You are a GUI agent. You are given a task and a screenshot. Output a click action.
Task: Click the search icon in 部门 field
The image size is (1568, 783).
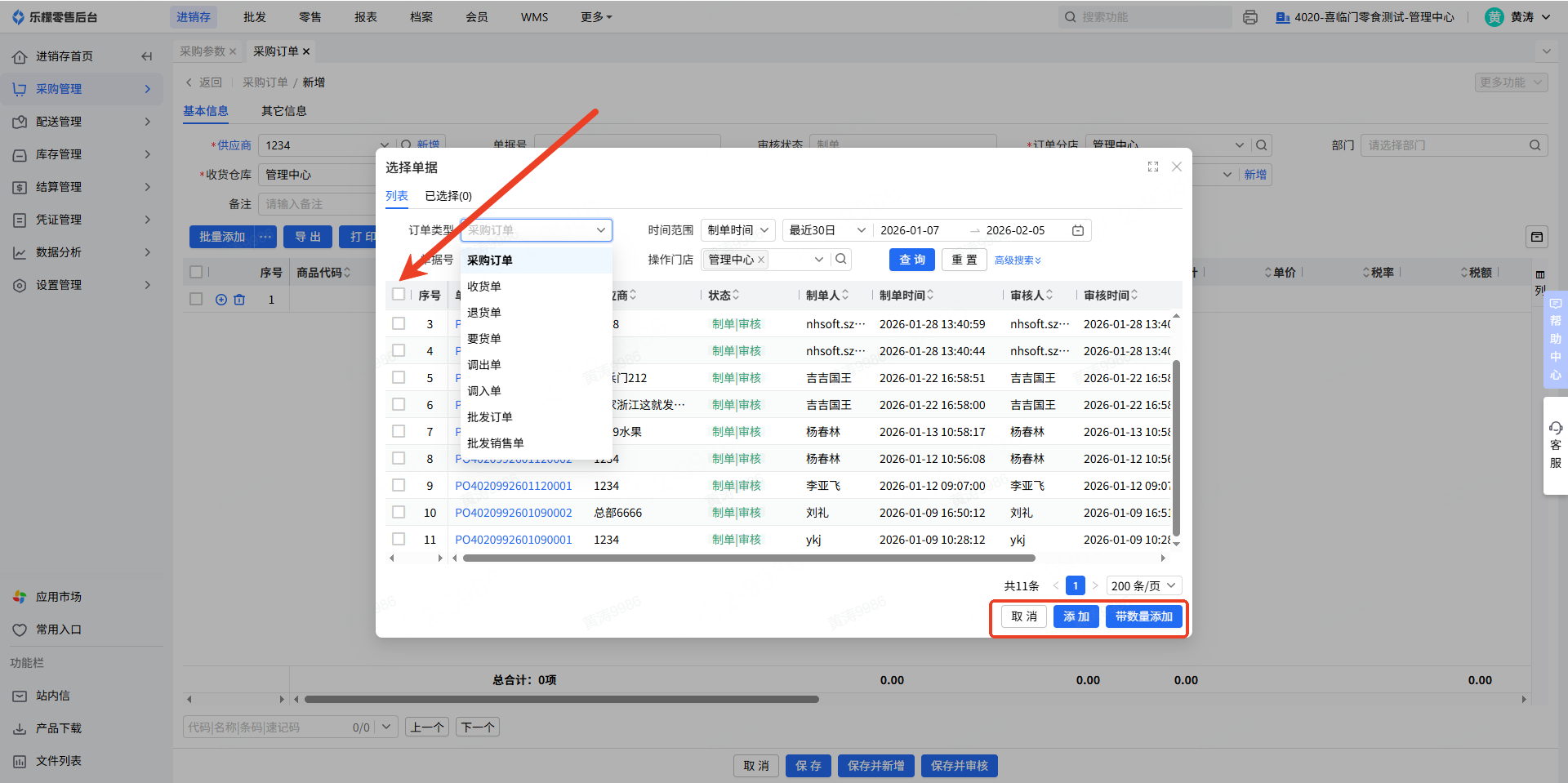point(1535,145)
